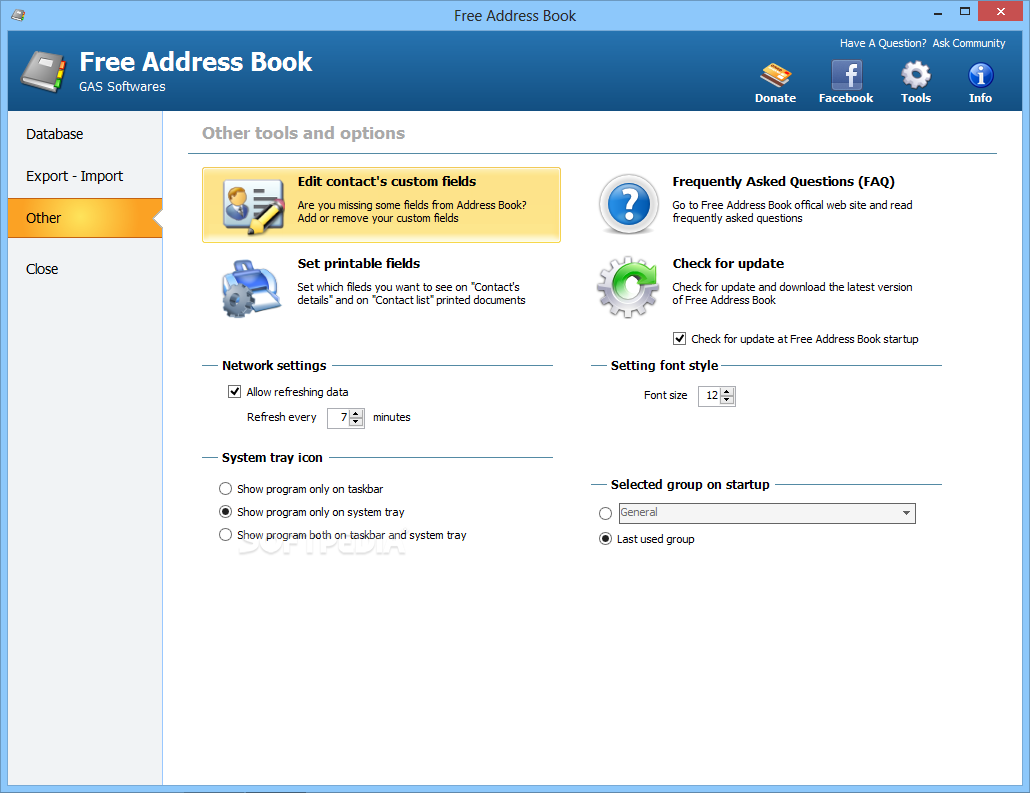Image resolution: width=1030 pixels, height=793 pixels.
Task: Click Ask Community link
Action: (969, 43)
